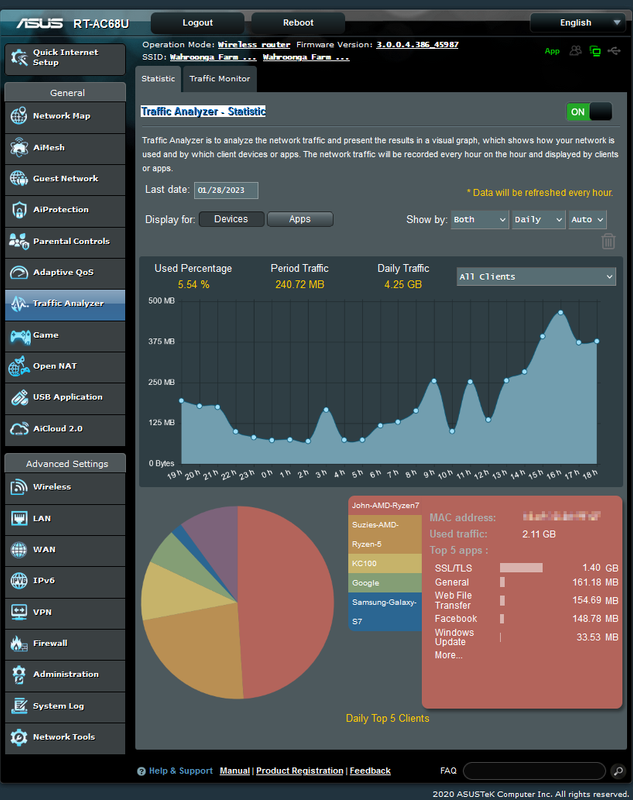Open the Daily interval dropdown

tap(539, 219)
